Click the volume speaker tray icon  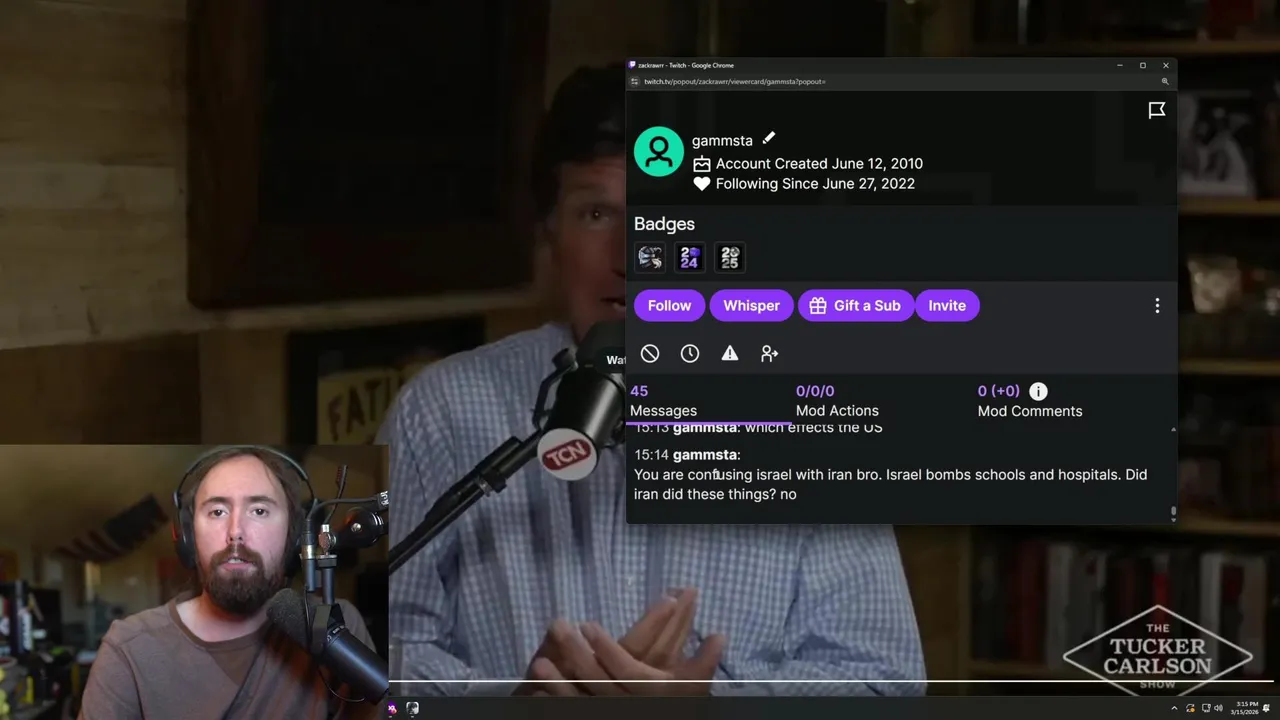tap(1219, 709)
